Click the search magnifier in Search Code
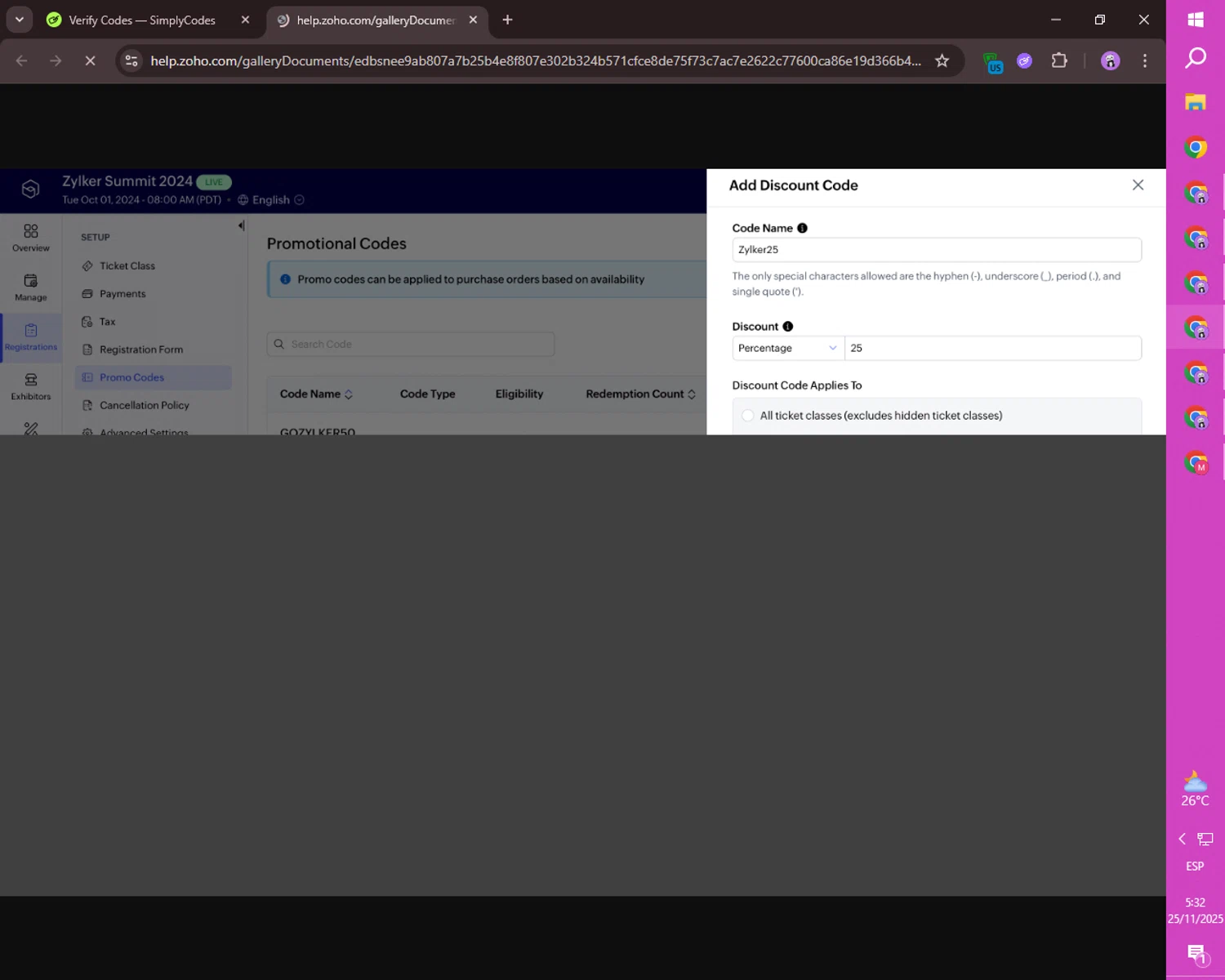 [279, 344]
